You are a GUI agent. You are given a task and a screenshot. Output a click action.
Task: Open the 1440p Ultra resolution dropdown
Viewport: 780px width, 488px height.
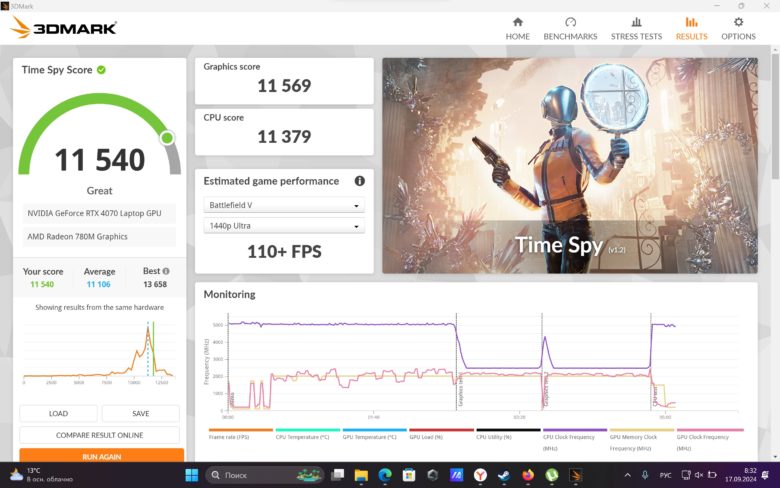click(284, 226)
